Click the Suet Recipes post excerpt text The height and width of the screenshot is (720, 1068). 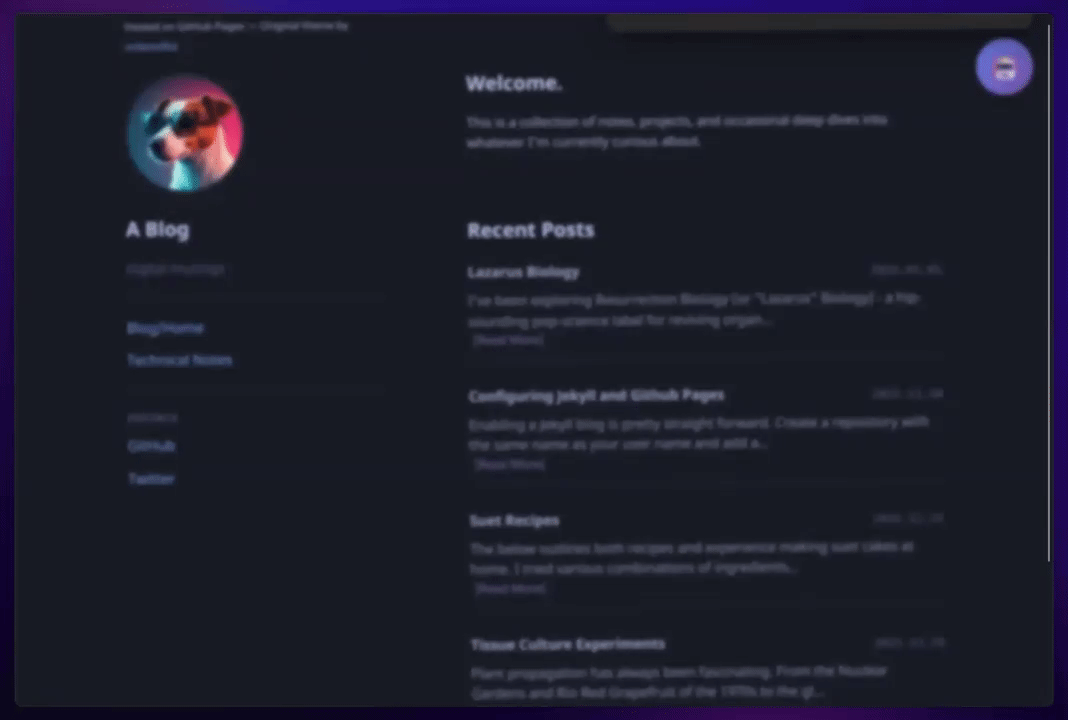[692, 557]
